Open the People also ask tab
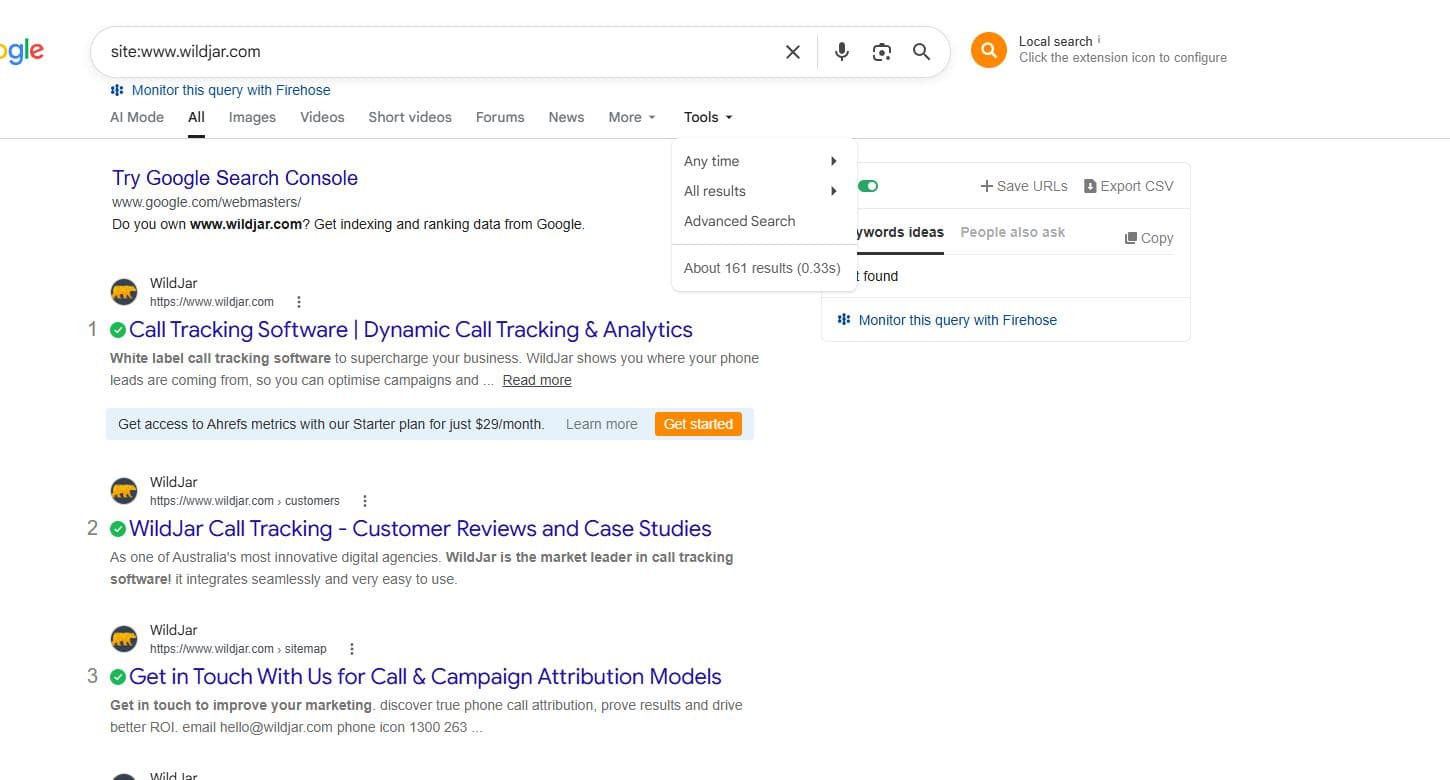 coord(1013,232)
